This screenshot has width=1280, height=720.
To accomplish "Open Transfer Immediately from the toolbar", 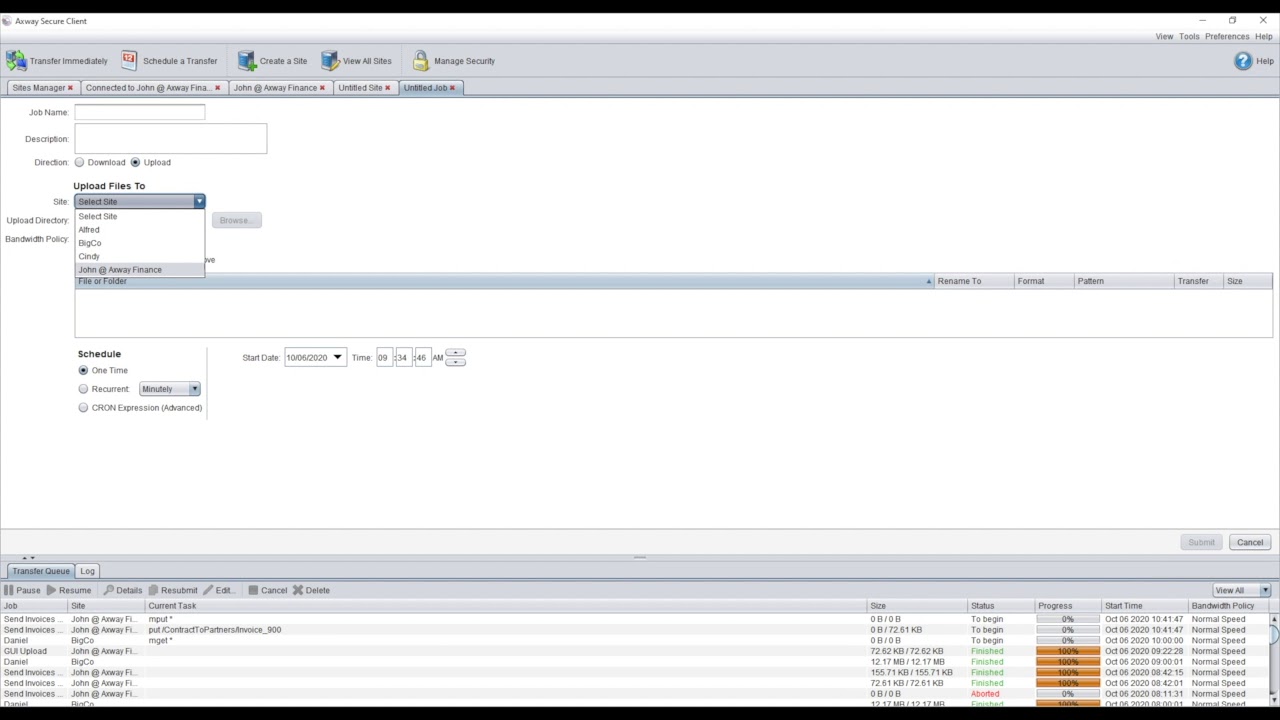I will 57,61.
